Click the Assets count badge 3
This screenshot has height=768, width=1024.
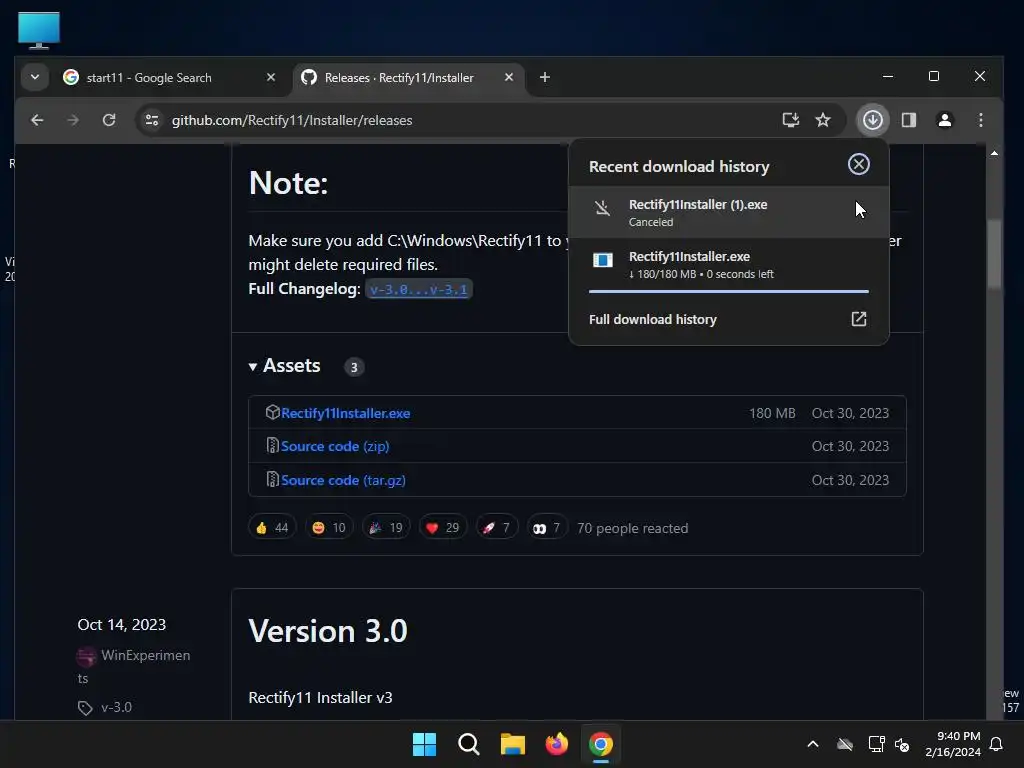[354, 367]
